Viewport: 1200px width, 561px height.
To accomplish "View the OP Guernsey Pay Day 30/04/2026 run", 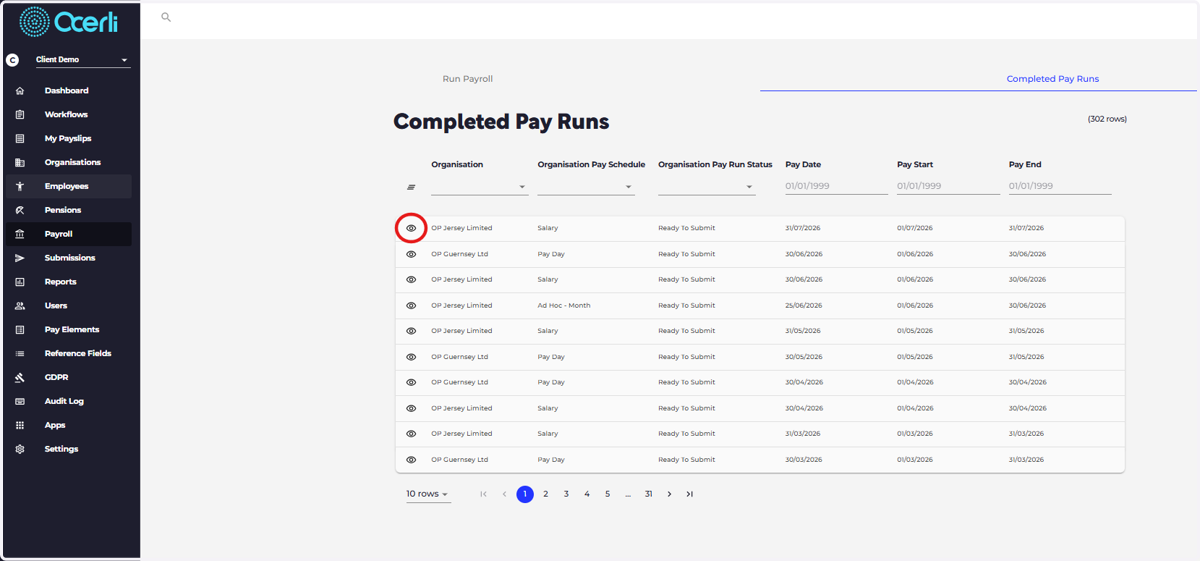I will [411, 383].
